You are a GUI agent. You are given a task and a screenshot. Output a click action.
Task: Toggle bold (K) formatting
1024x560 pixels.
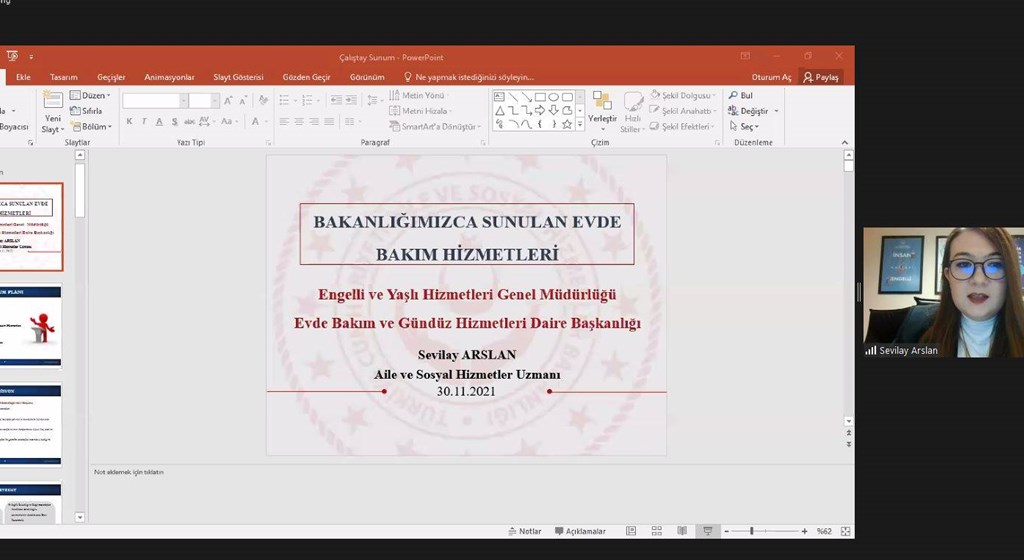point(129,121)
